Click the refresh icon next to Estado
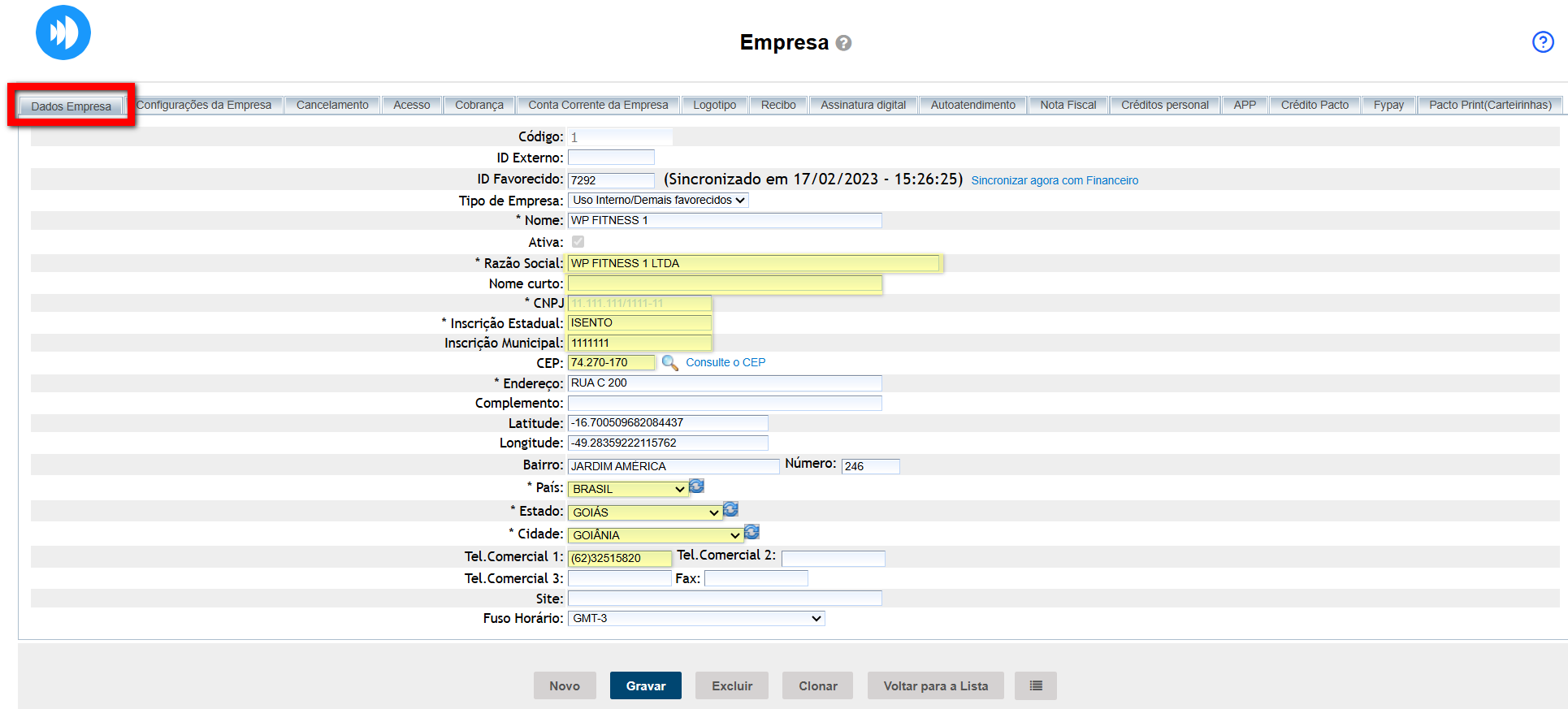The width and height of the screenshot is (1568, 709). (x=730, y=509)
